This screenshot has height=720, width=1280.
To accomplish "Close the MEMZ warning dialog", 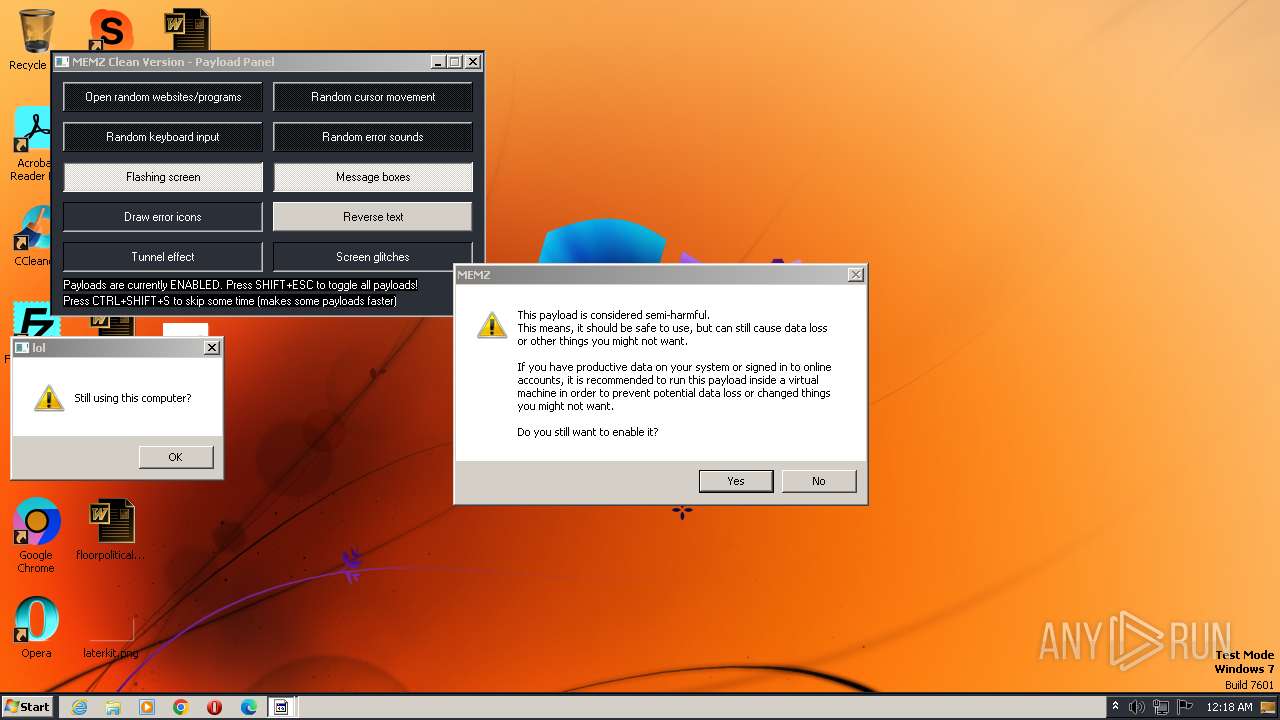I will click(x=856, y=274).
